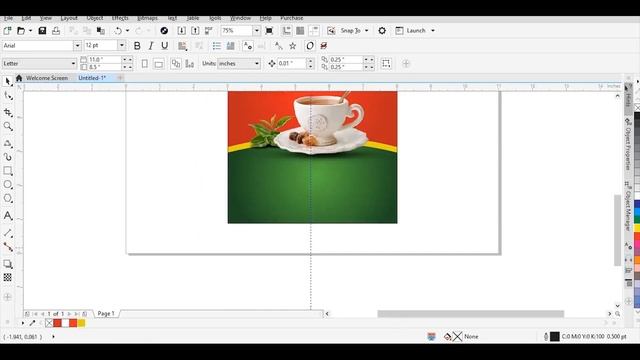Select the Parallel Dimension tool
Viewport: 640px width, 360px height.
click(8, 233)
